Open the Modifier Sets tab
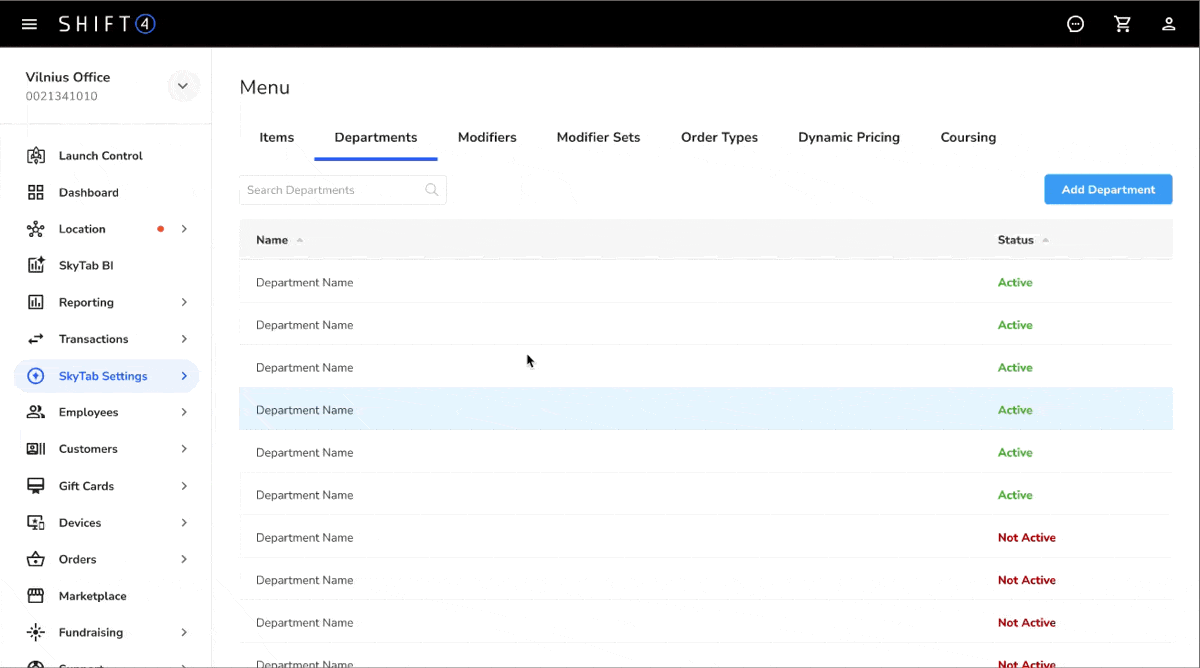The image size is (1200, 668). point(598,138)
